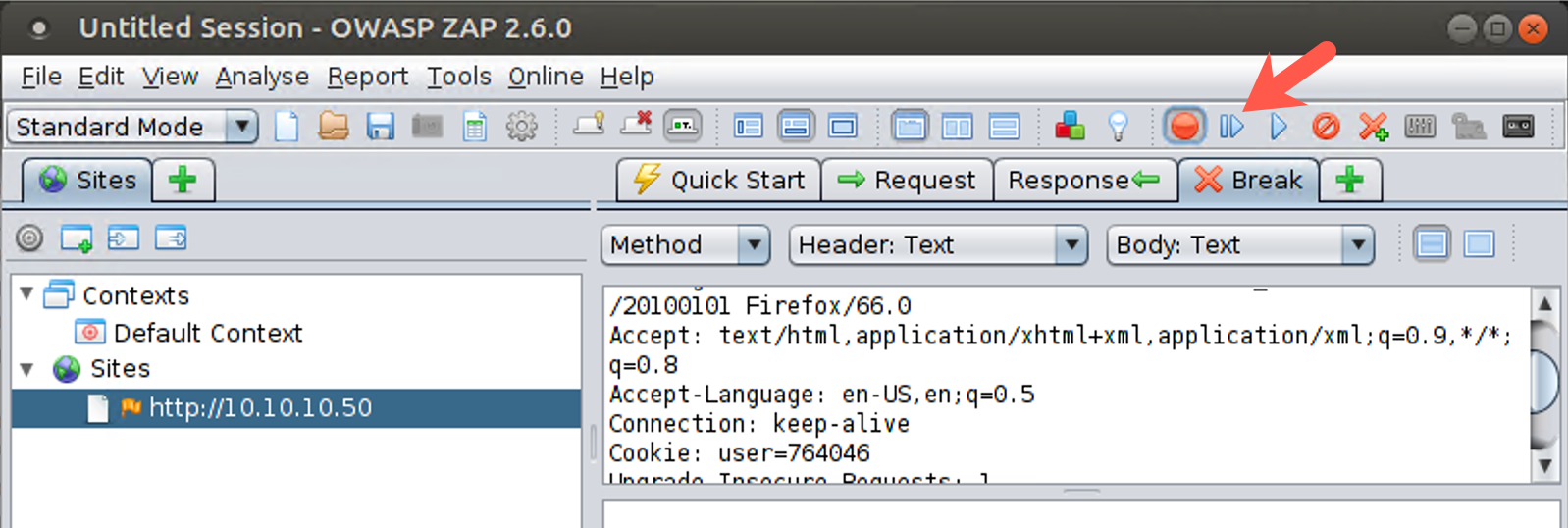Click the show all tabs icon with lightbulb
Viewport: 1568px width, 528px height.
tap(589, 125)
